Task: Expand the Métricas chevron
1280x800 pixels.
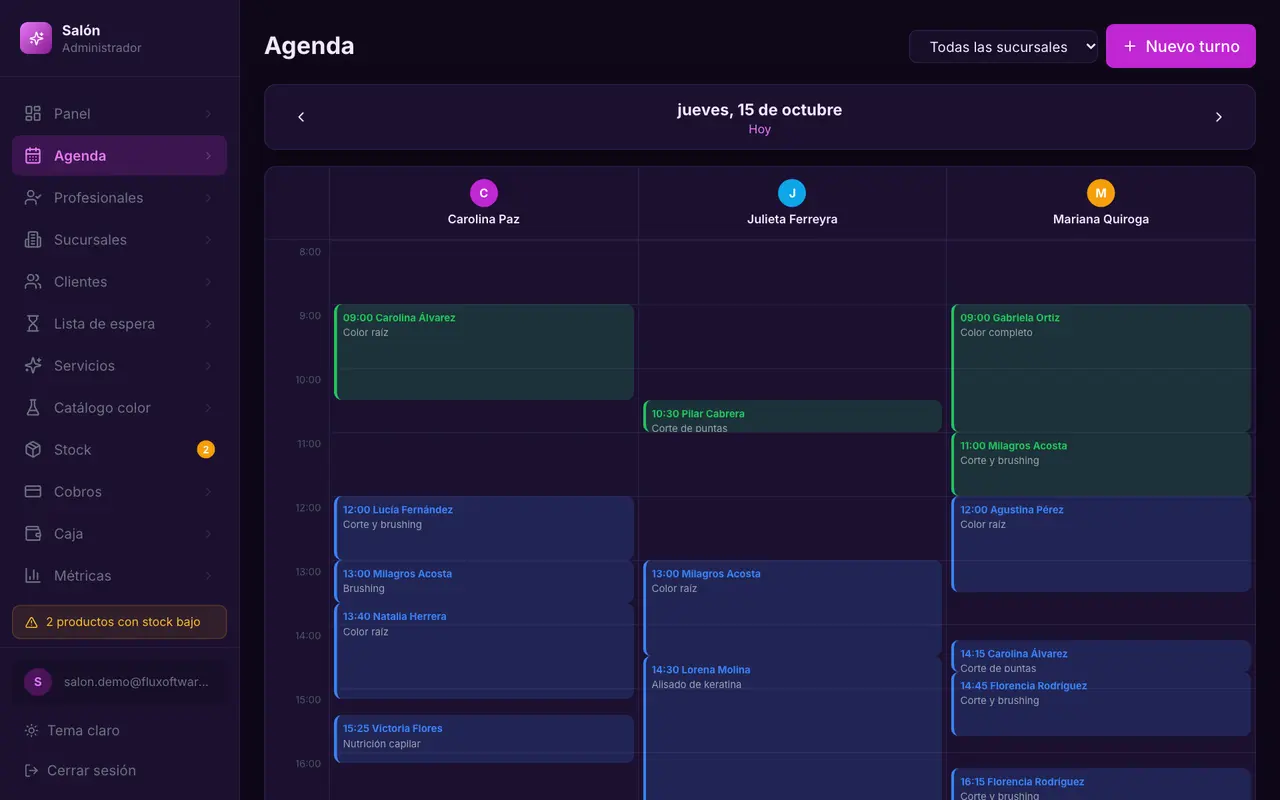Action: pos(208,576)
